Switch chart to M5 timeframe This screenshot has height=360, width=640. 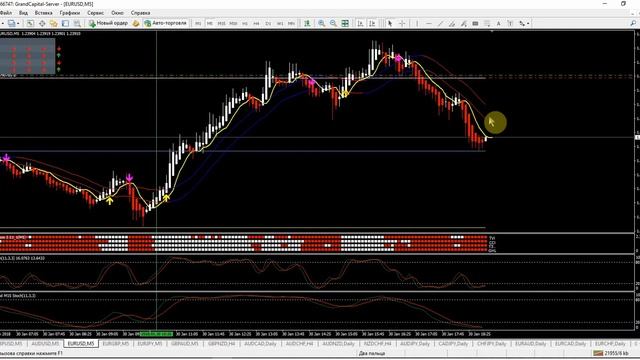coord(210,24)
